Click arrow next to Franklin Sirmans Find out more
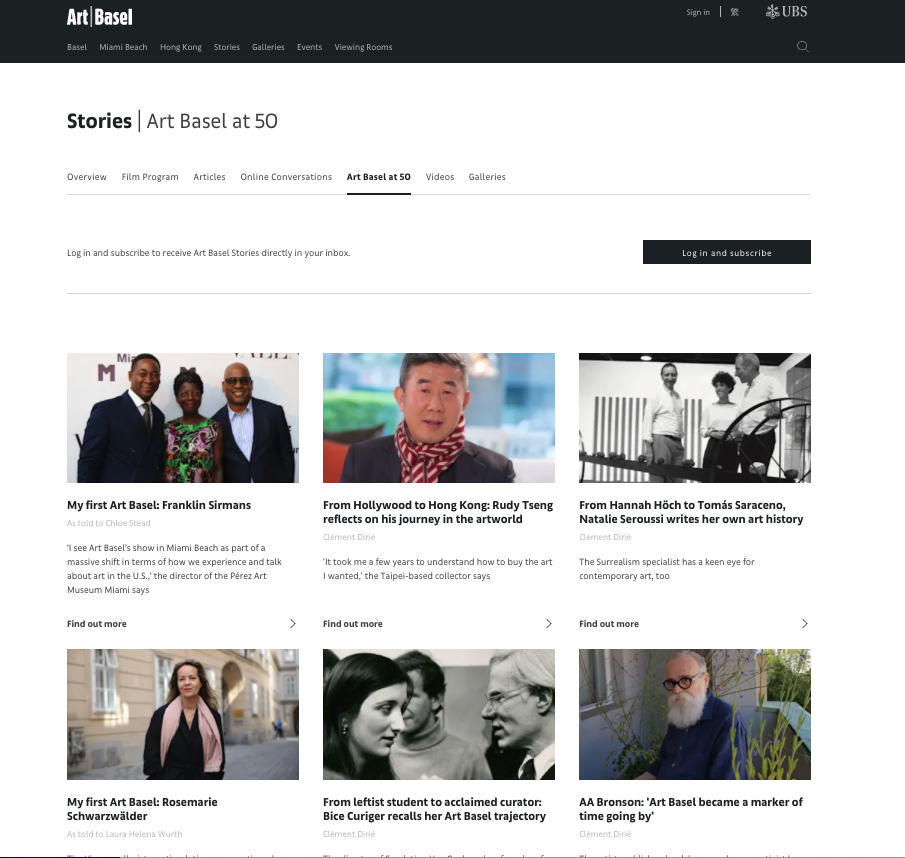Screen dimensions: 905x858 tap(293, 624)
